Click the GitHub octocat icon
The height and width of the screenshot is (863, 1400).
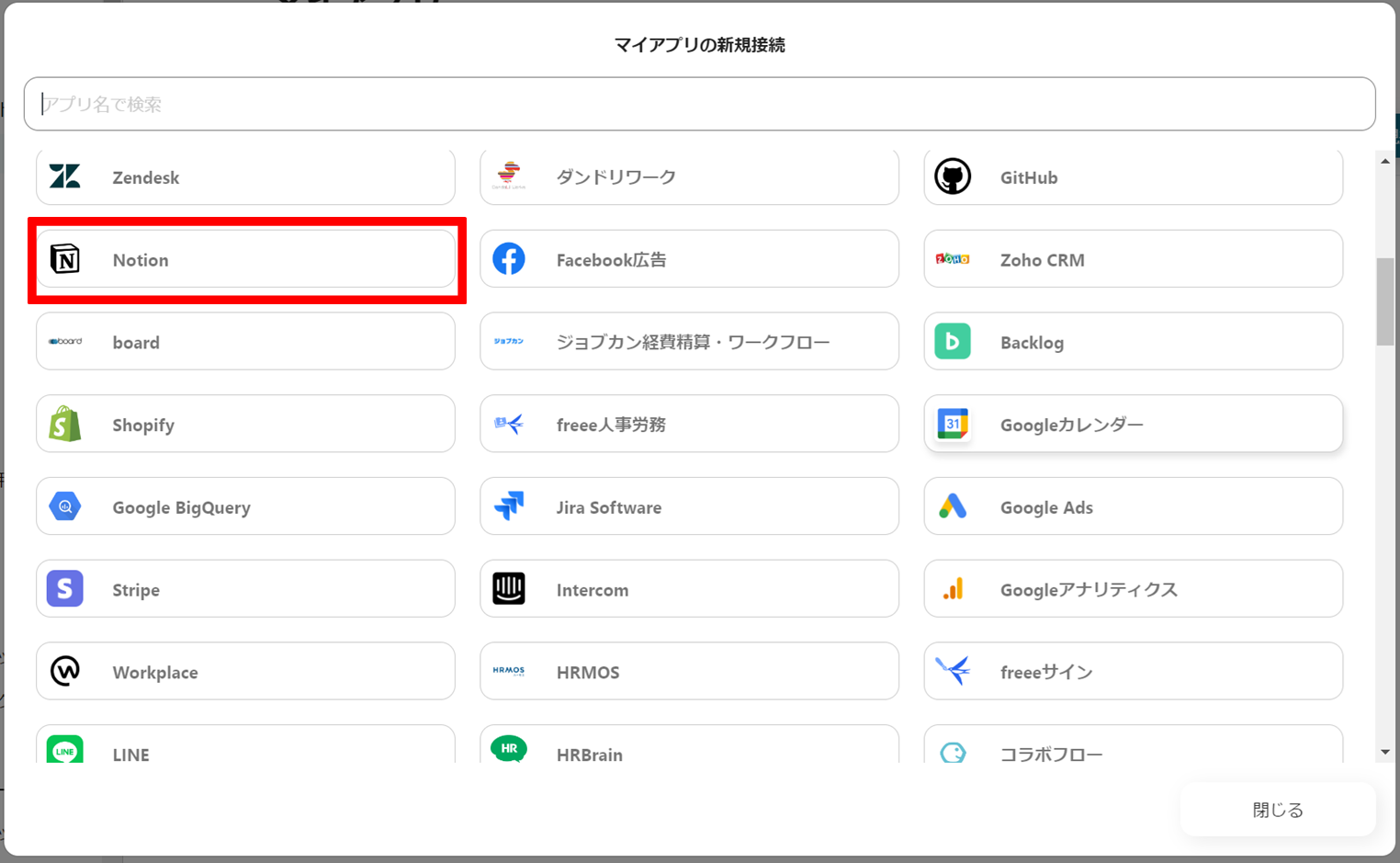tap(953, 176)
